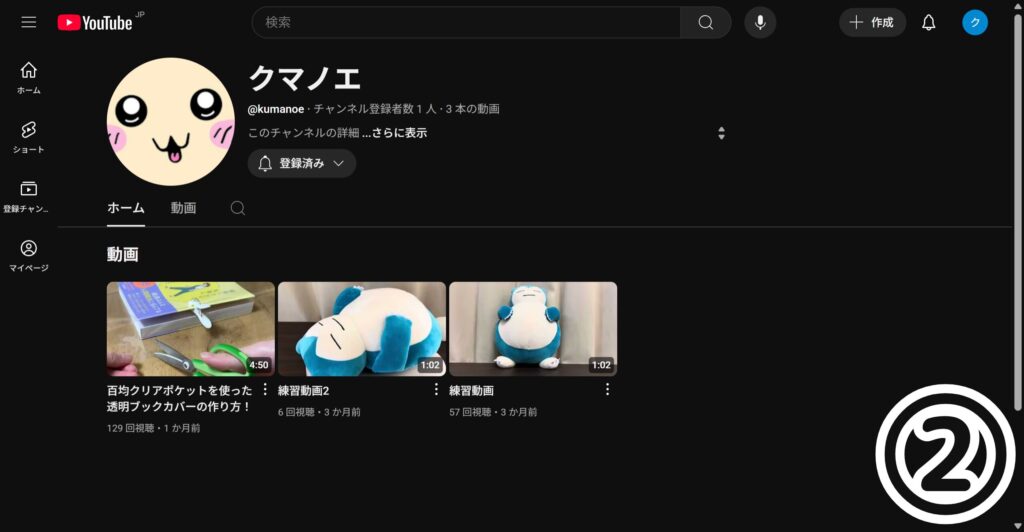Click the up-down arrow beside channel description
This screenshot has height=532, width=1024.
[721, 133]
